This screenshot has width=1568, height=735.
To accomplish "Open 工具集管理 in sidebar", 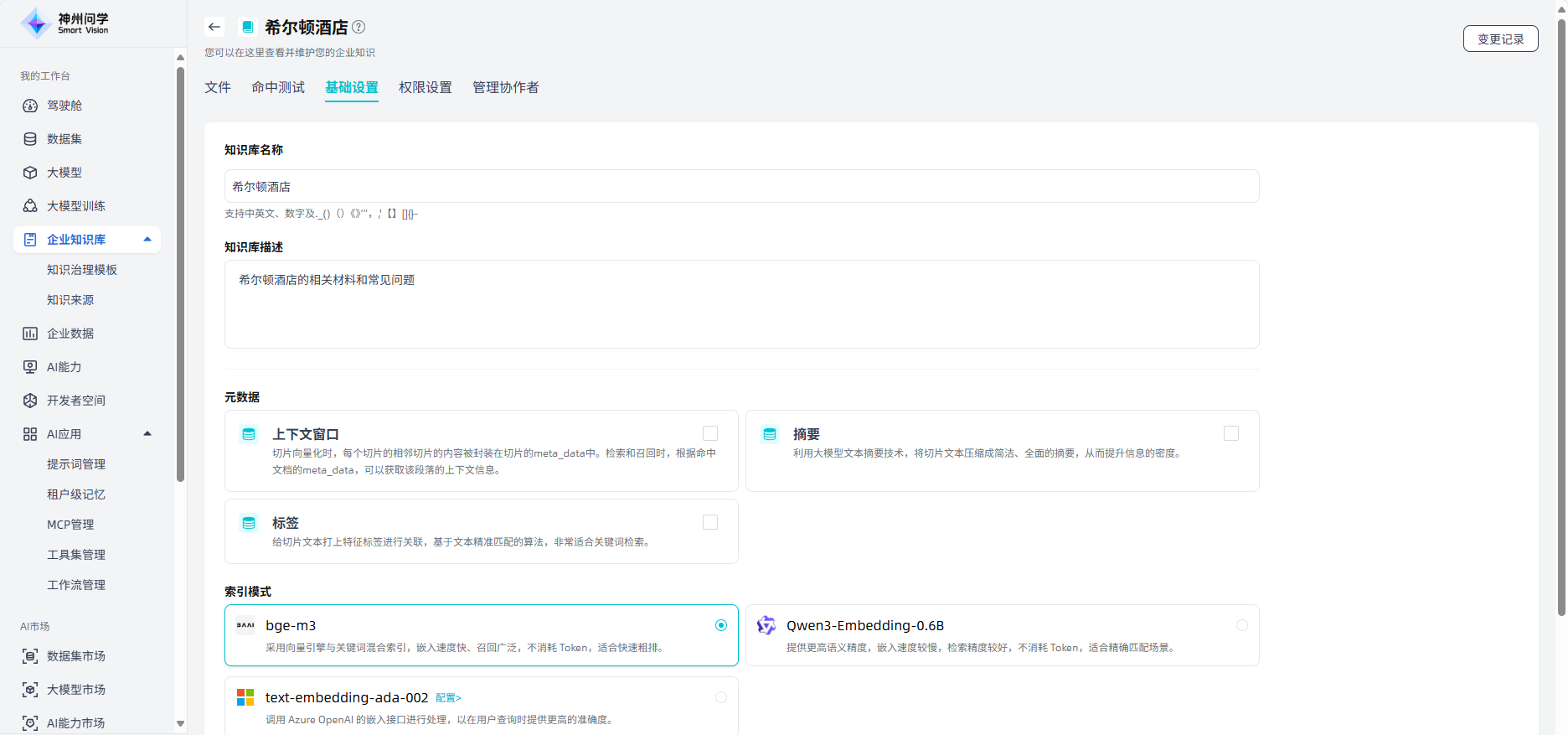I will coord(76,555).
